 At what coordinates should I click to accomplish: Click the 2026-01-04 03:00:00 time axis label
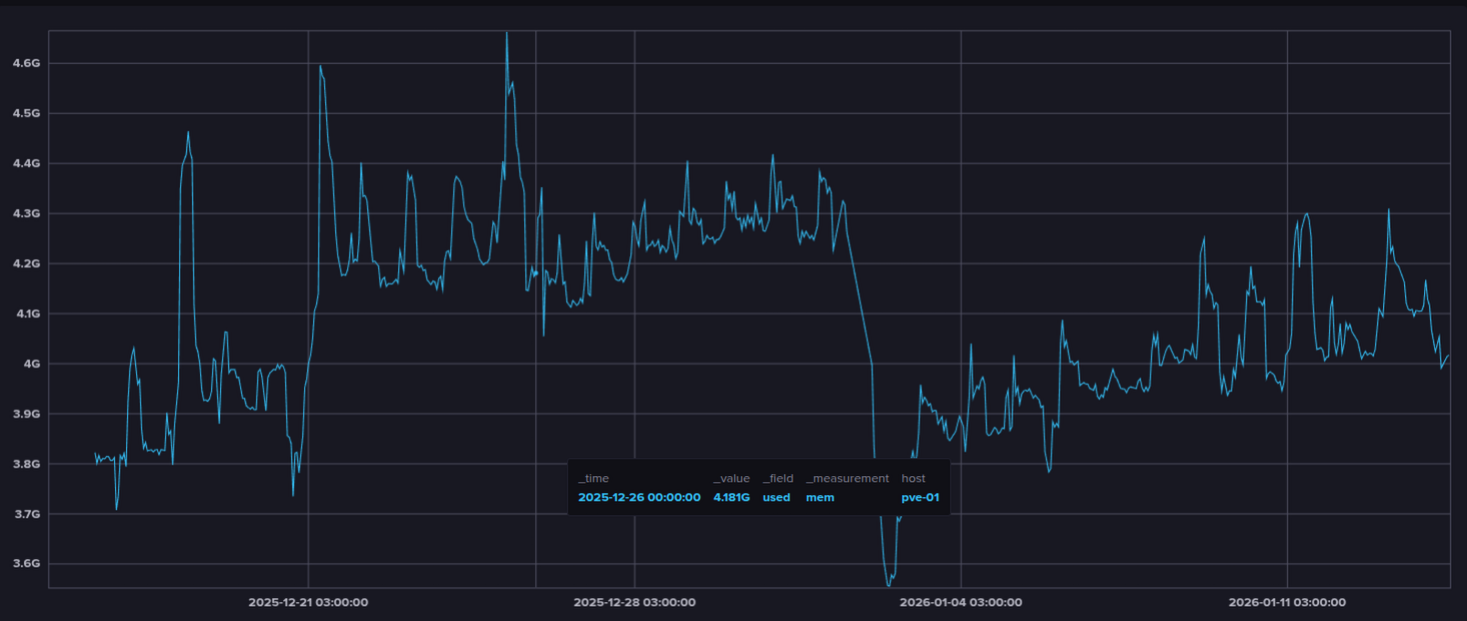coord(960,602)
